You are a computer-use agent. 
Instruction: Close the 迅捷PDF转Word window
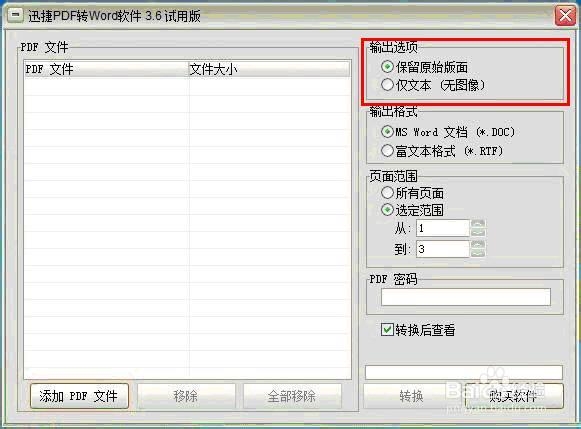click(x=565, y=16)
